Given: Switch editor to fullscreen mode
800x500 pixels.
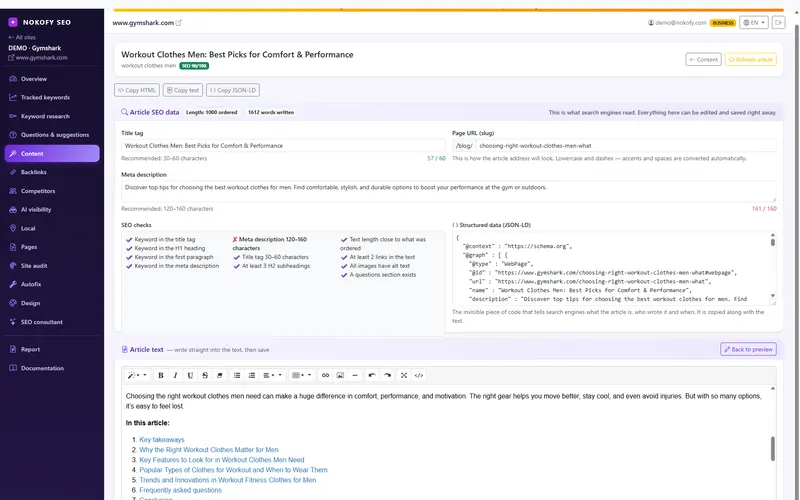Looking at the screenshot, I should pos(404,375).
